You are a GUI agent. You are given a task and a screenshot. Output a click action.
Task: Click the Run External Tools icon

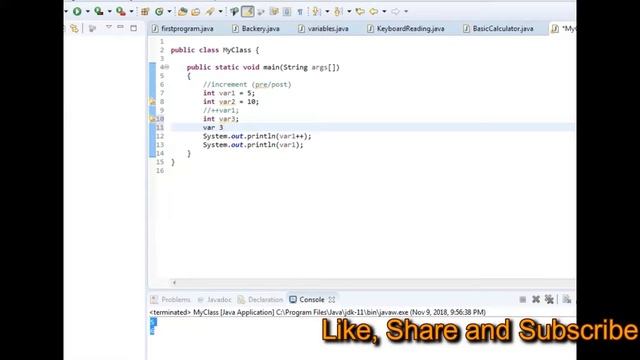[120, 11]
